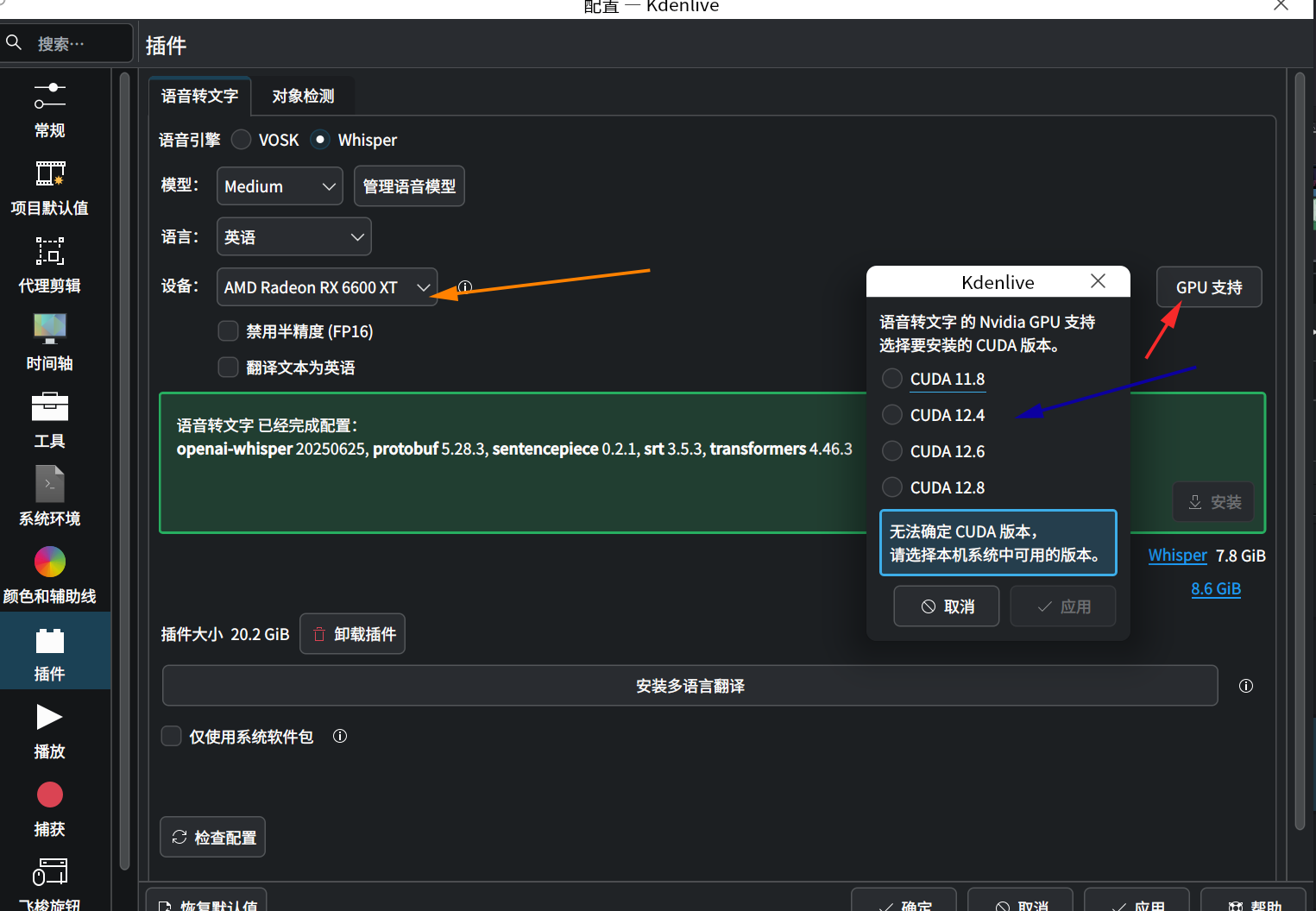Switch to the 对象检测 tab

click(303, 96)
